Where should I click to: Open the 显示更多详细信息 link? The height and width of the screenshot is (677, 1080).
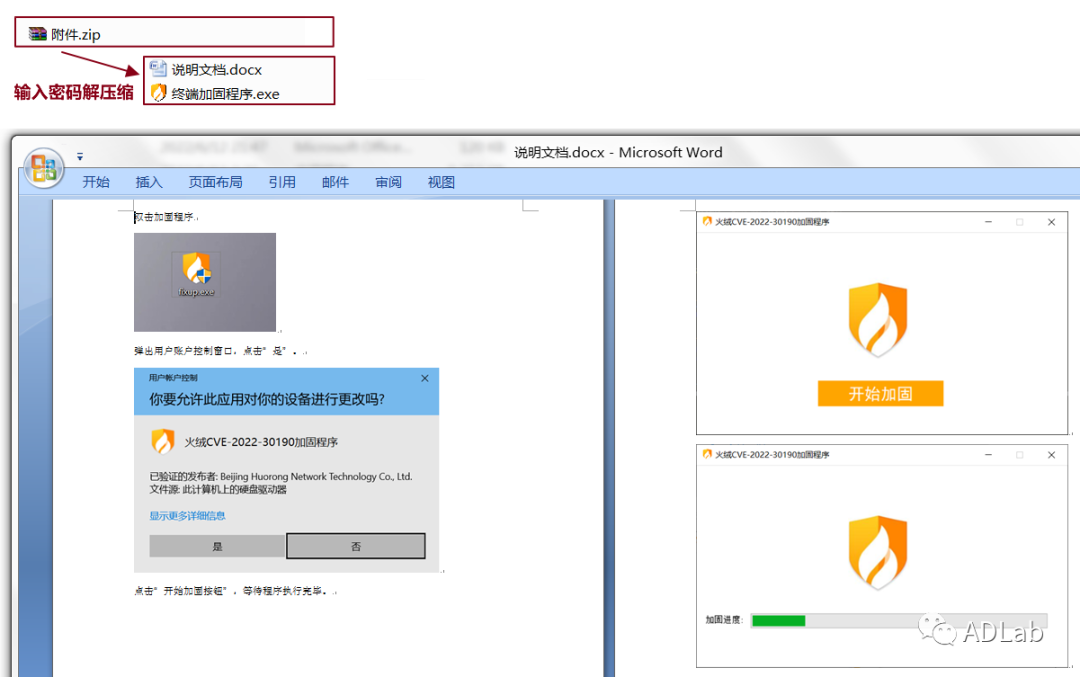(x=186, y=516)
